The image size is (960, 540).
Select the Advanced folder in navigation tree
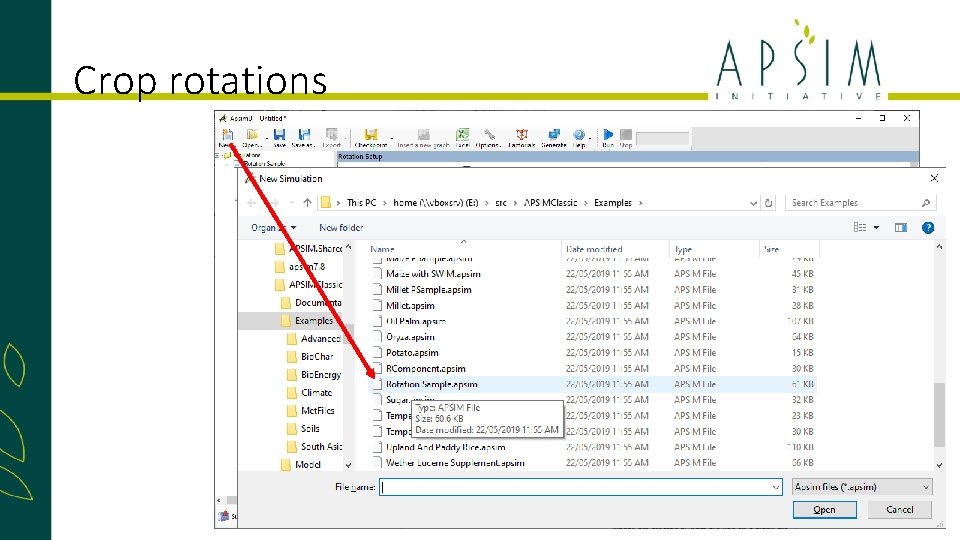(x=320, y=339)
